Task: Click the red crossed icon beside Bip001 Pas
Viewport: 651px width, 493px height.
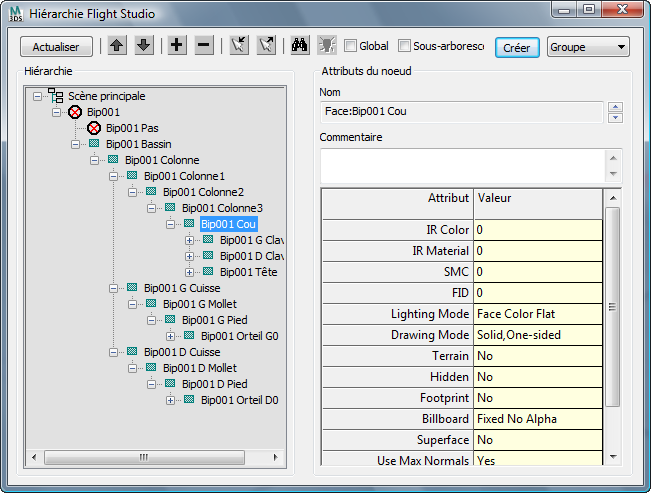Action: click(x=94, y=128)
